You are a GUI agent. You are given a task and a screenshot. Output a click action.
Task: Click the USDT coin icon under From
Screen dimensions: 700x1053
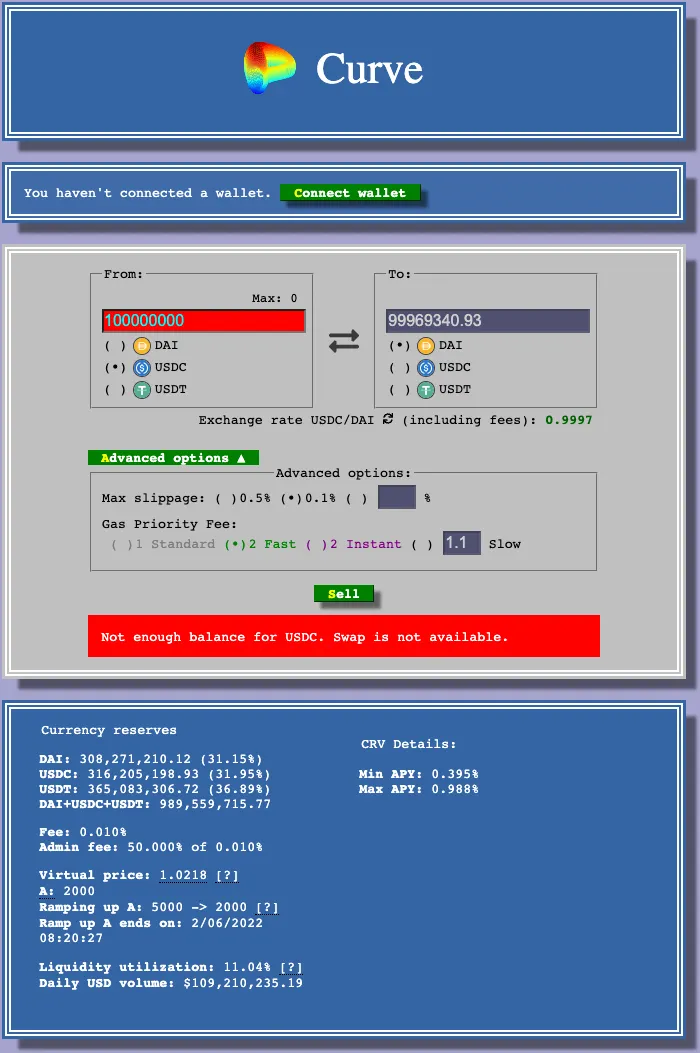(x=142, y=390)
